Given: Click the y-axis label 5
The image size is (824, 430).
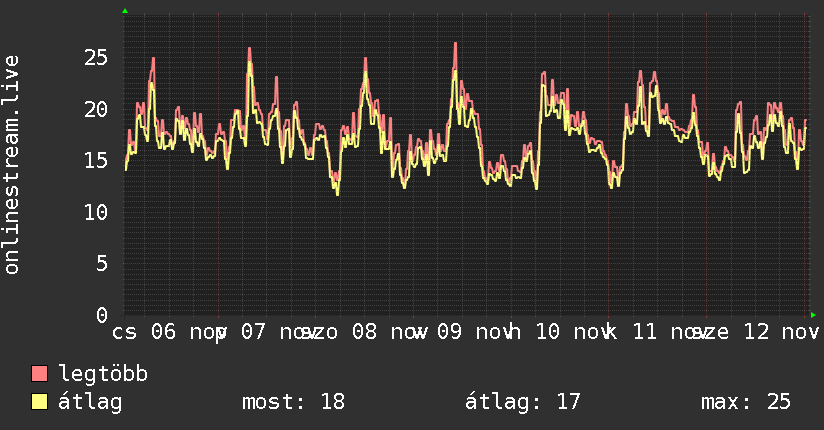Looking at the screenshot, I should click(102, 263).
